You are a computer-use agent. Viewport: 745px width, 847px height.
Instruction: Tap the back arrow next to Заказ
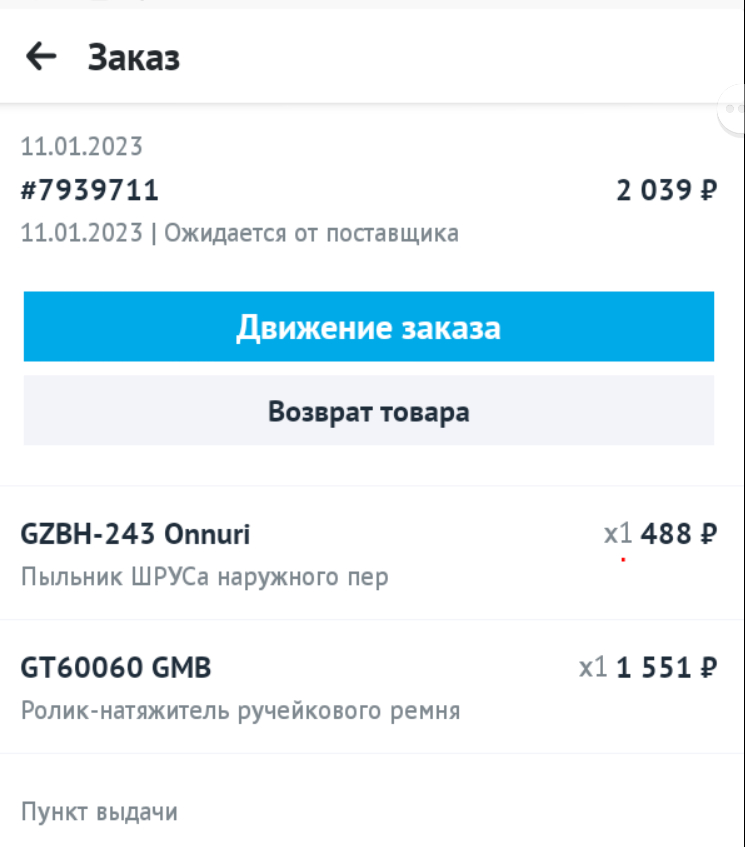pos(41,56)
